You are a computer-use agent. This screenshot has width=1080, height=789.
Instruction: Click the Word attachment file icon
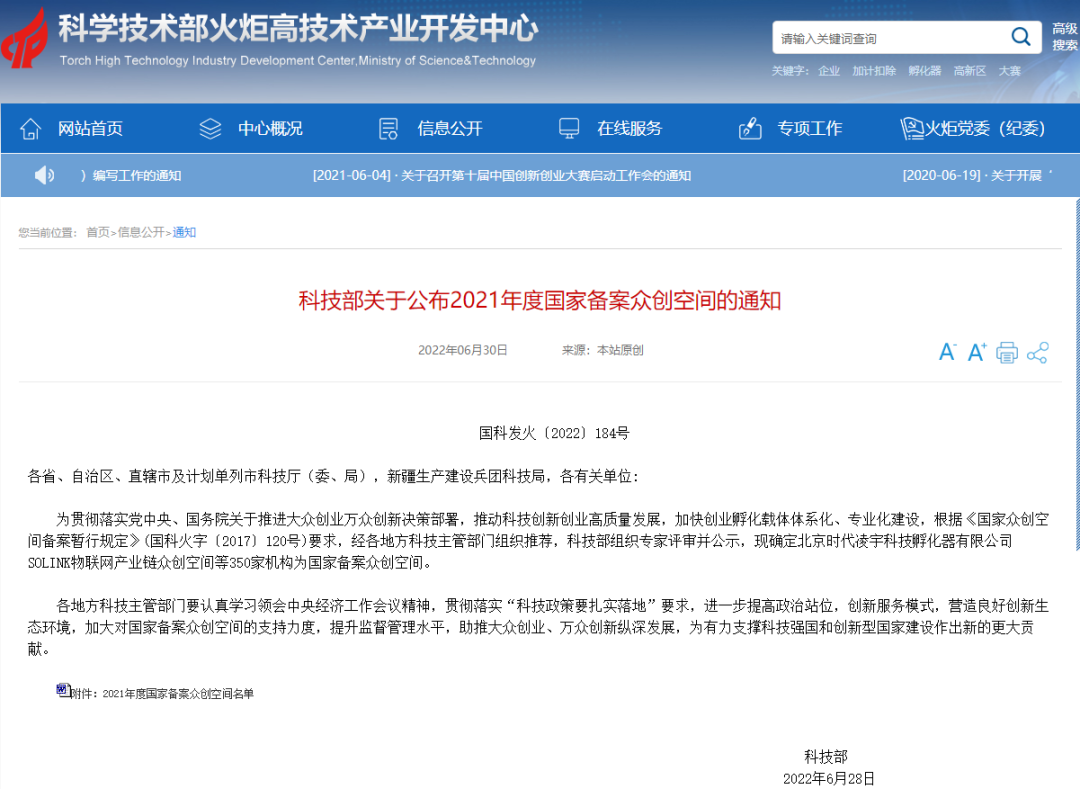click(x=63, y=690)
